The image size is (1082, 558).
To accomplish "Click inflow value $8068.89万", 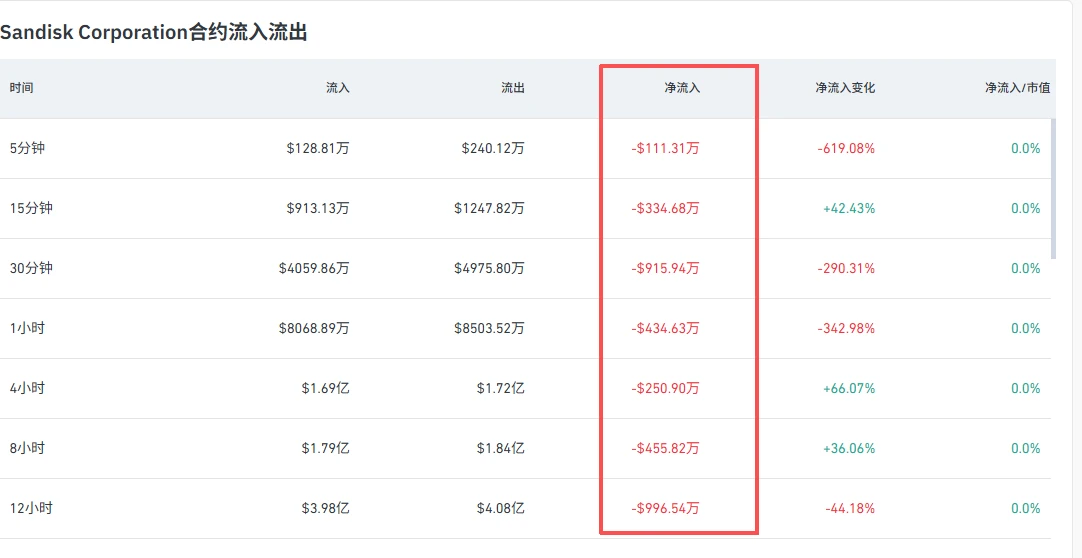I will tap(314, 328).
